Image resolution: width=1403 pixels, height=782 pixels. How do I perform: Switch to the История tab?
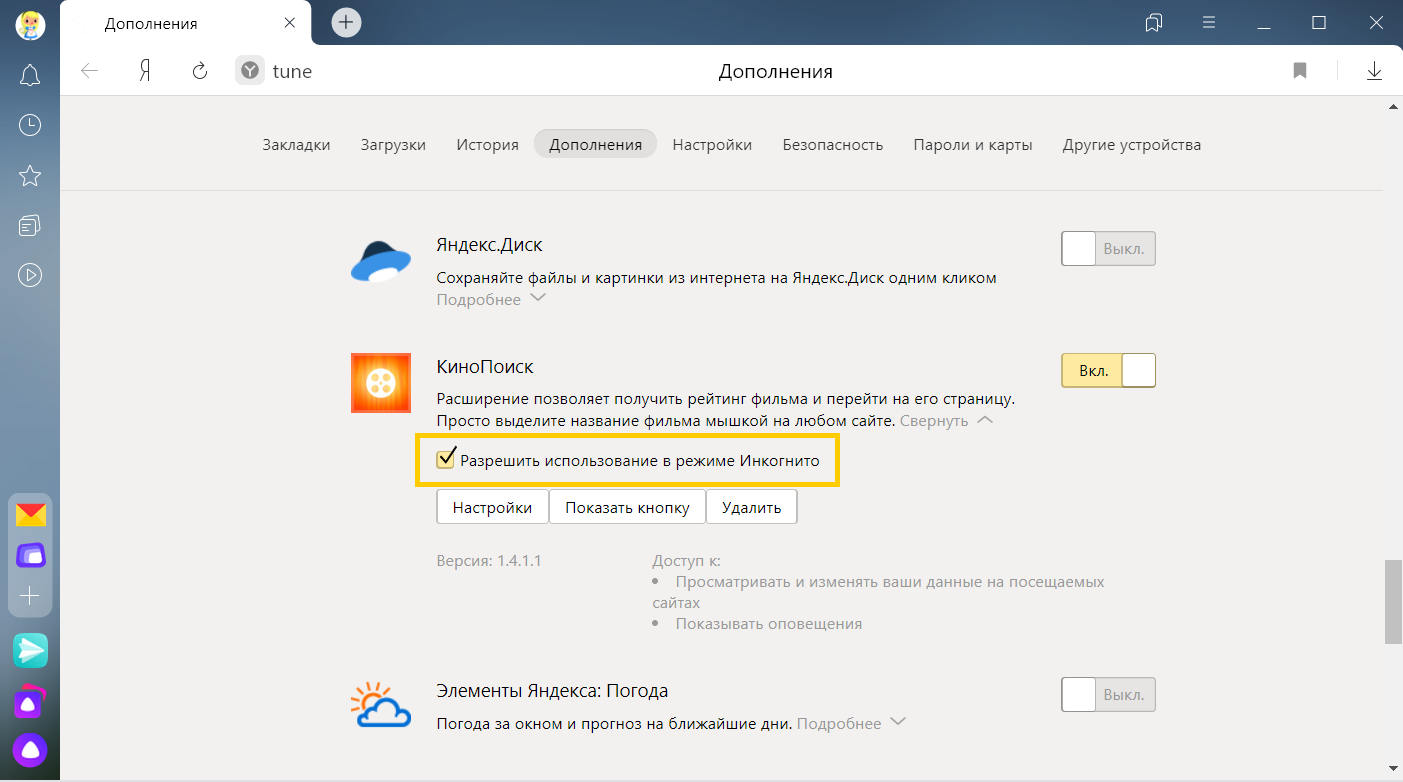pos(487,144)
